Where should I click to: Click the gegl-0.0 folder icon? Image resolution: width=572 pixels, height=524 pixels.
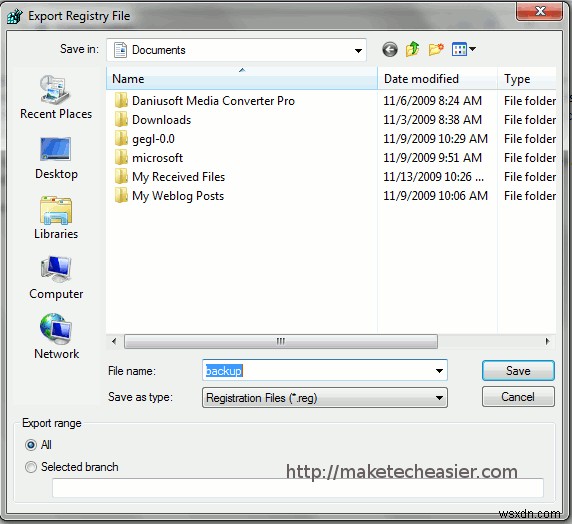tap(121, 138)
